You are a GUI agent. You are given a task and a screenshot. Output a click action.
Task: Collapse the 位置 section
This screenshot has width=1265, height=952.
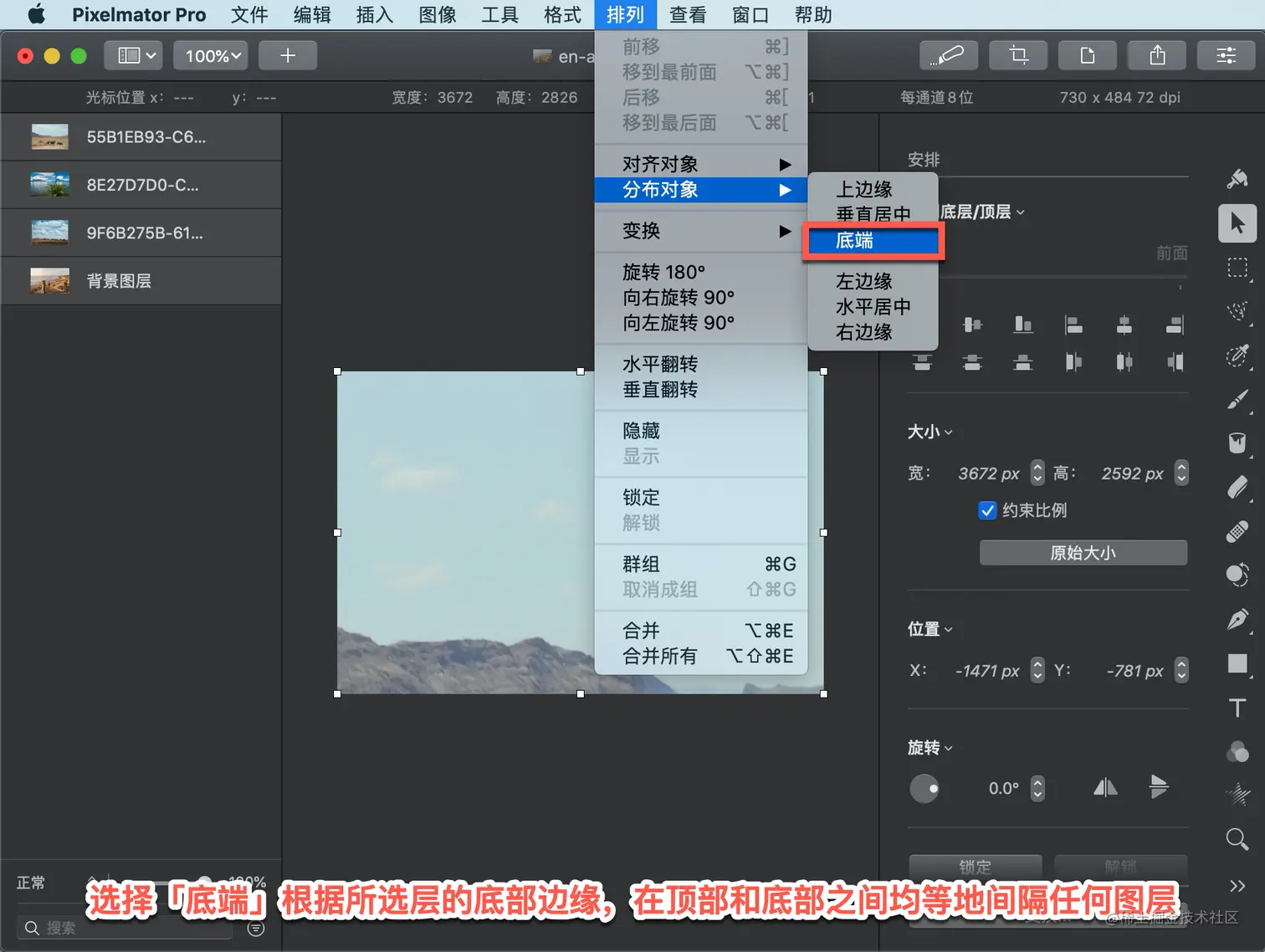(x=930, y=629)
